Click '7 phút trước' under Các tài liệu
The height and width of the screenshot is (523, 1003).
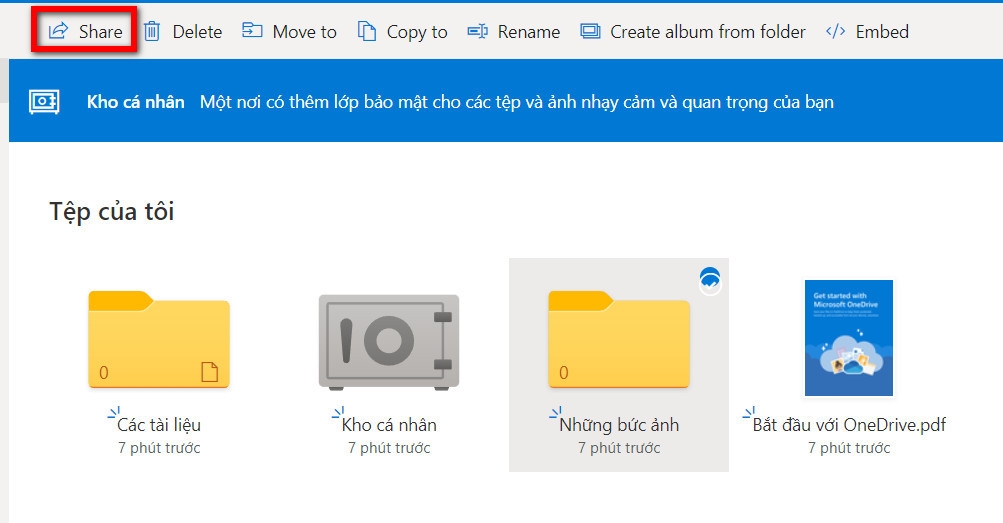coord(159,448)
